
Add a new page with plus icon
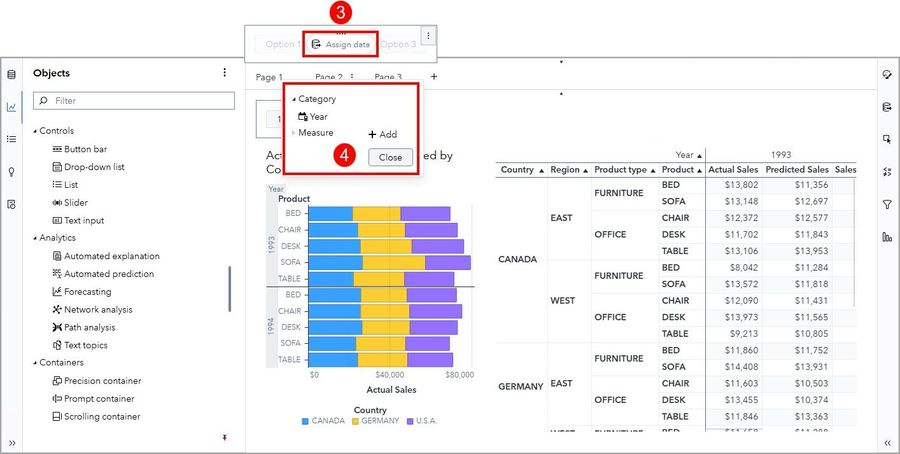(x=434, y=76)
